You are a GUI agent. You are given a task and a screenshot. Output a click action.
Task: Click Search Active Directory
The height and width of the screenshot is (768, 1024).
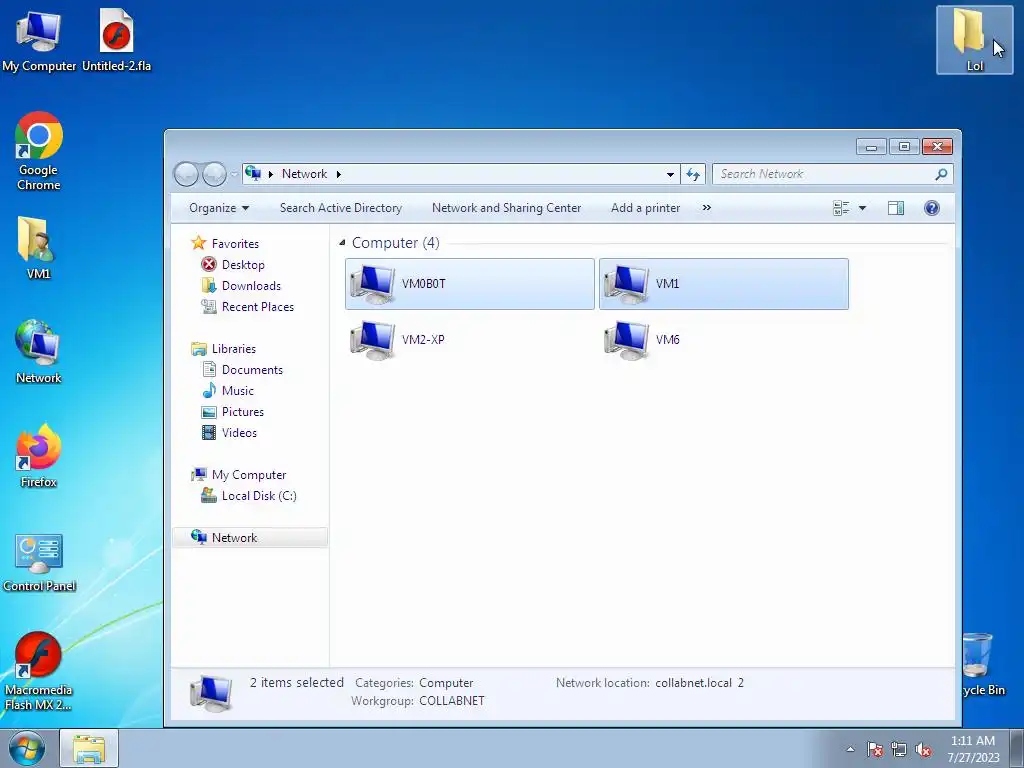pos(341,208)
